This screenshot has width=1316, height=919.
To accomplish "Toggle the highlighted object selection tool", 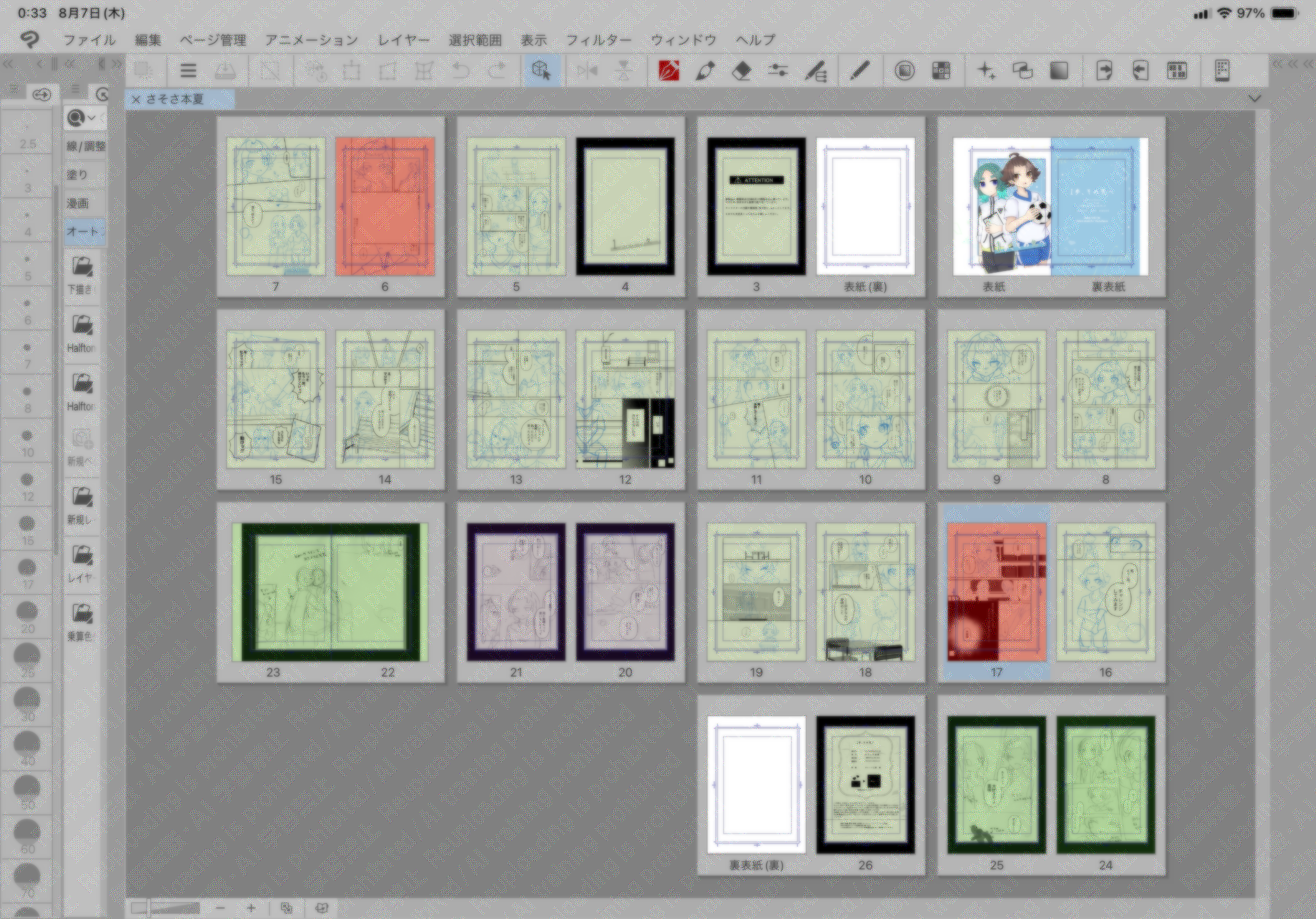I will click(x=541, y=71).
